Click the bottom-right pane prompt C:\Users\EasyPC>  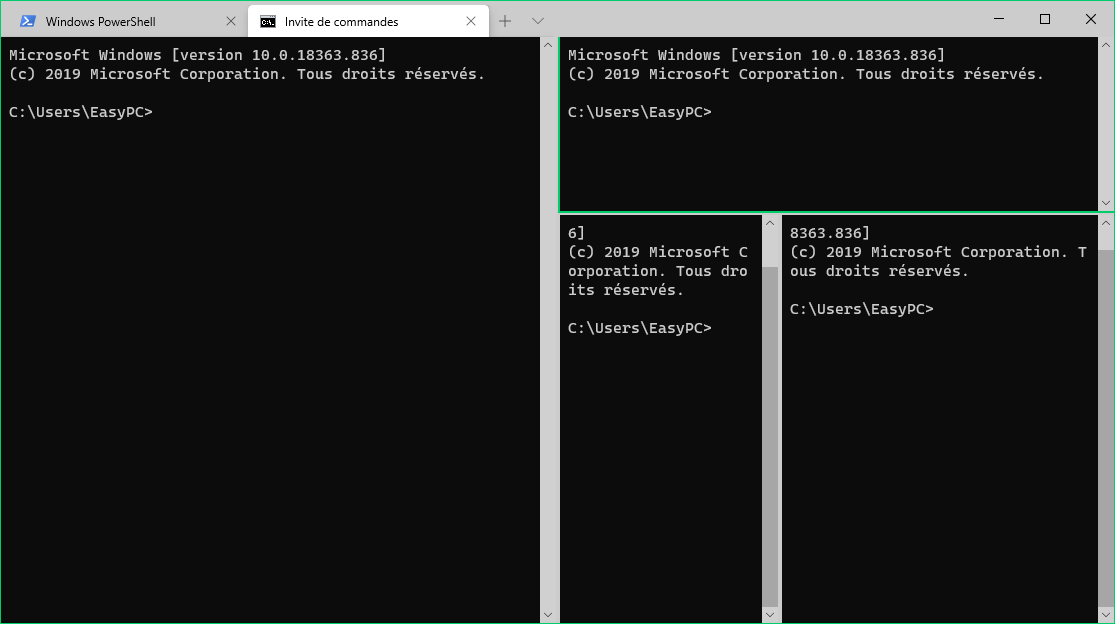[861, 309]
